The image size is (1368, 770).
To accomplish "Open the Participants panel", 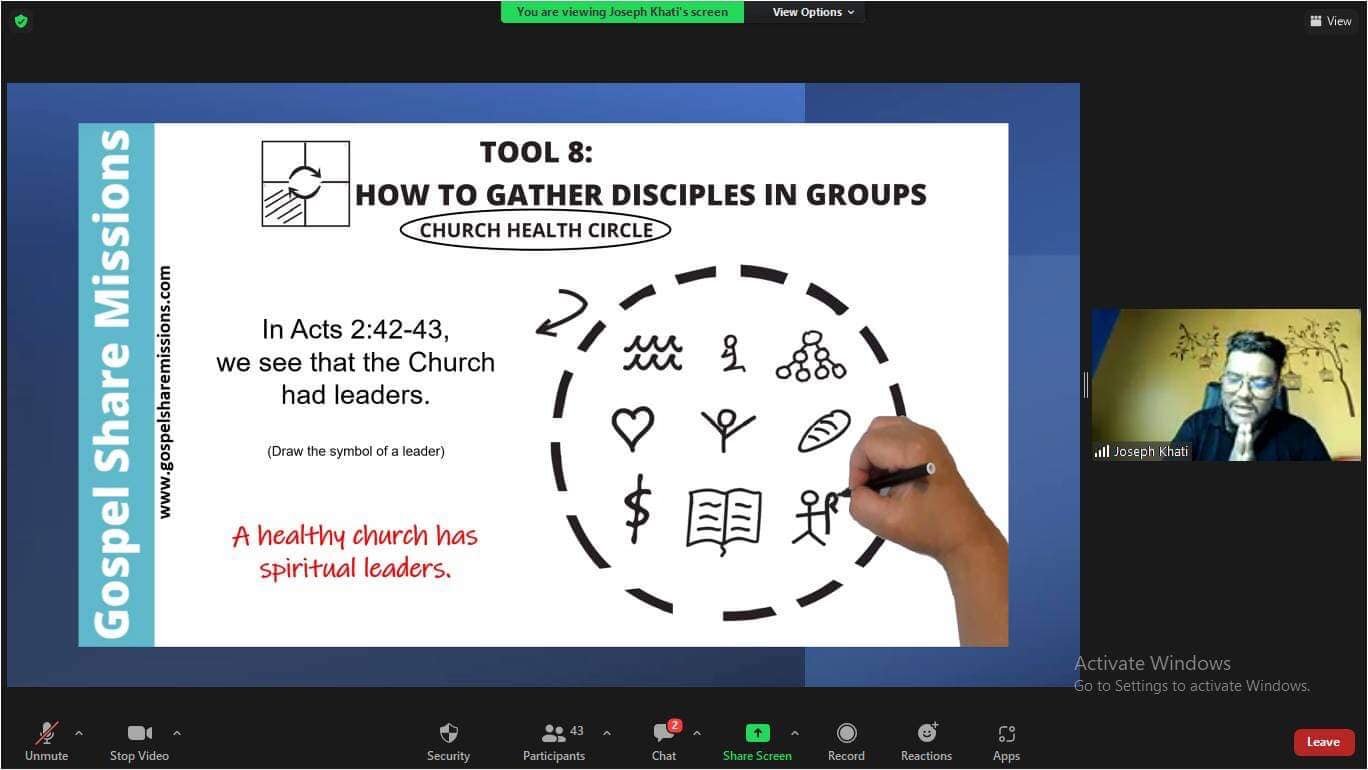I will tap(554, 741).
